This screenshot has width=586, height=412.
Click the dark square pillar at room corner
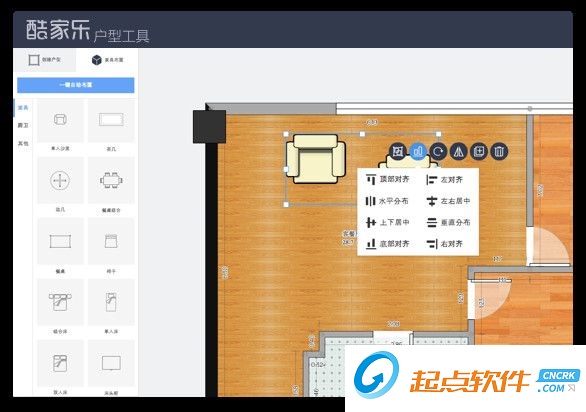point(209,126)
